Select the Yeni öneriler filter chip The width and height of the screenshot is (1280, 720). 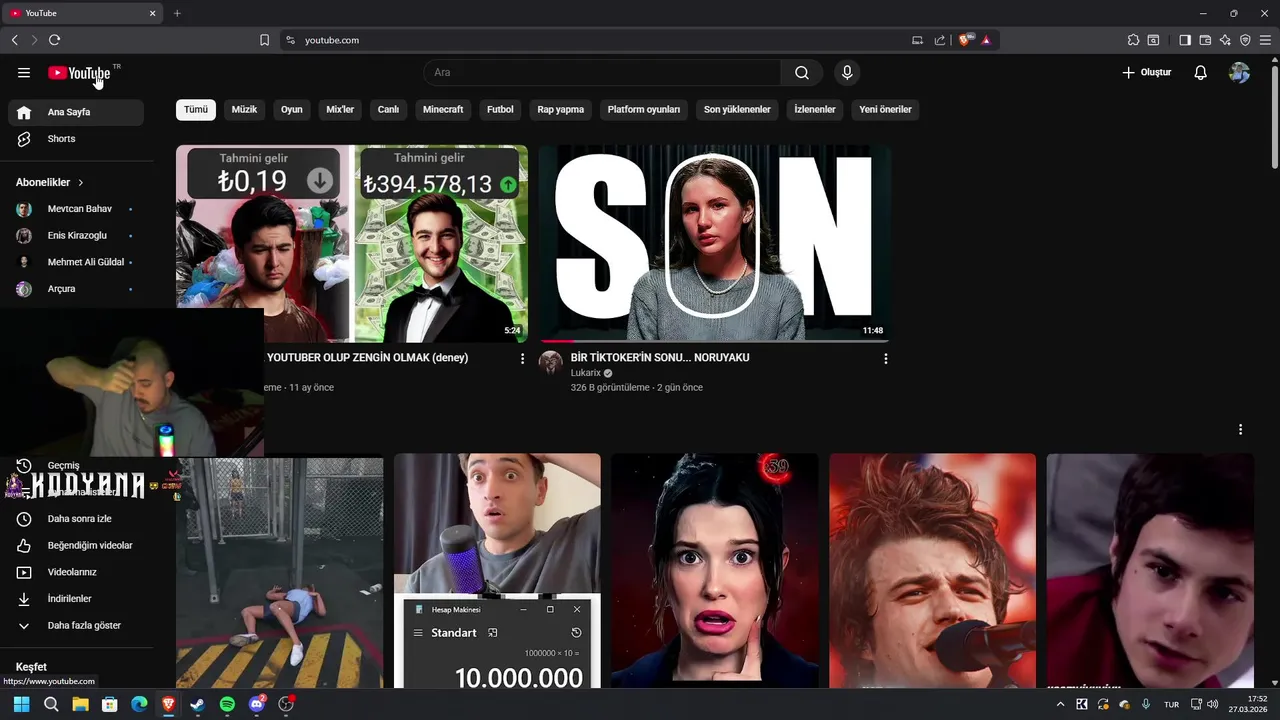coord(885,110)
